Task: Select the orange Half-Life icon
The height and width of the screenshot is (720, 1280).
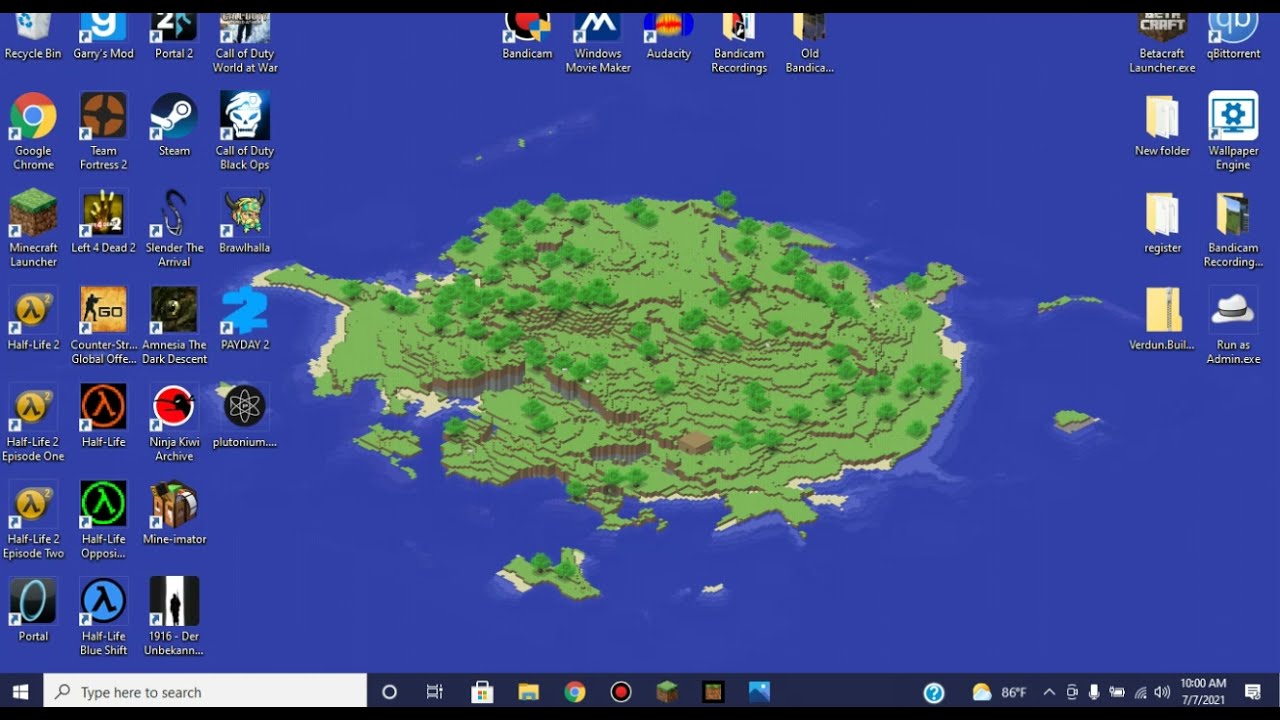Action: [x=103, y=415]
